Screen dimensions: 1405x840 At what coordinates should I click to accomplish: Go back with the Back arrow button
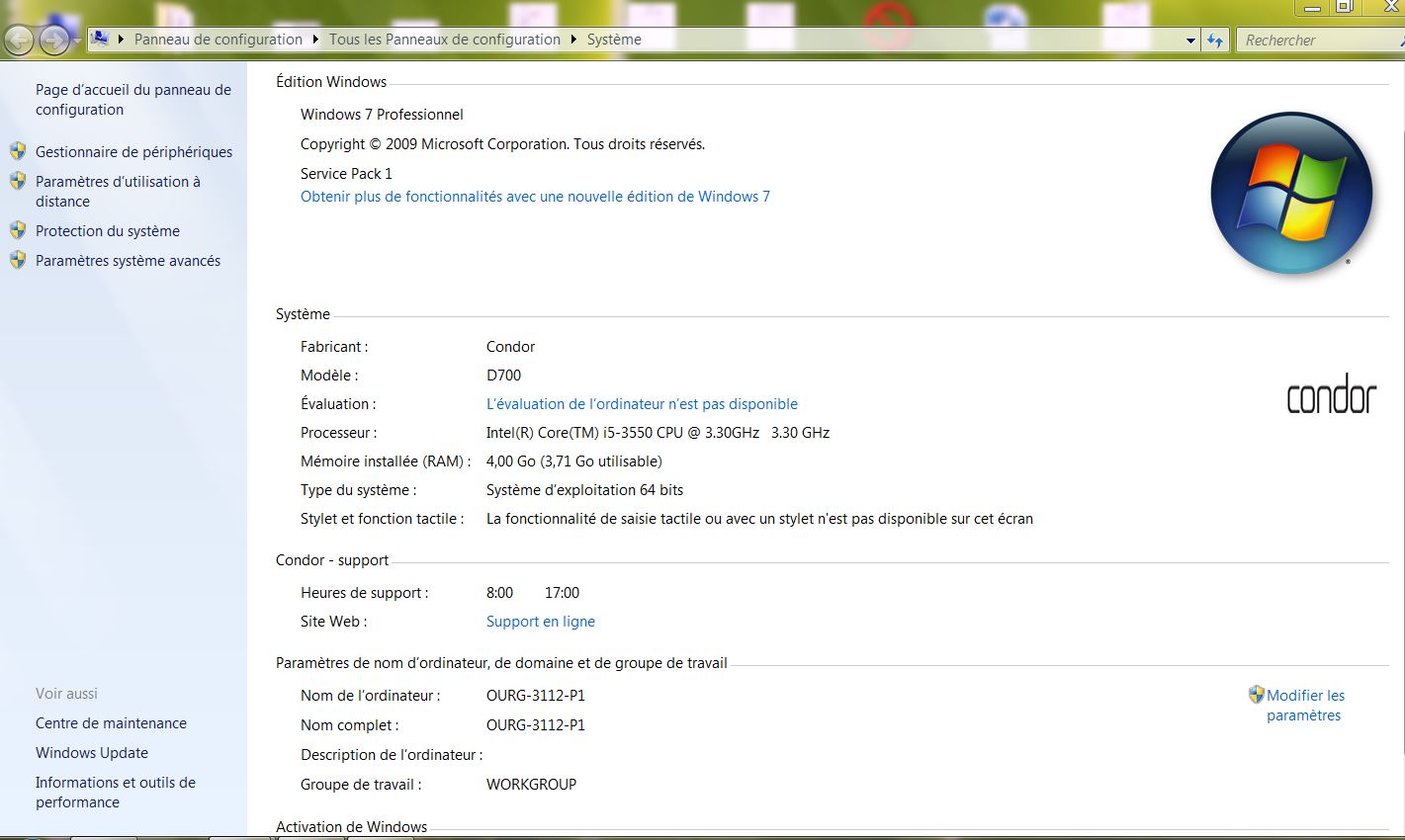pyautogui.click(x=19, y=41)
